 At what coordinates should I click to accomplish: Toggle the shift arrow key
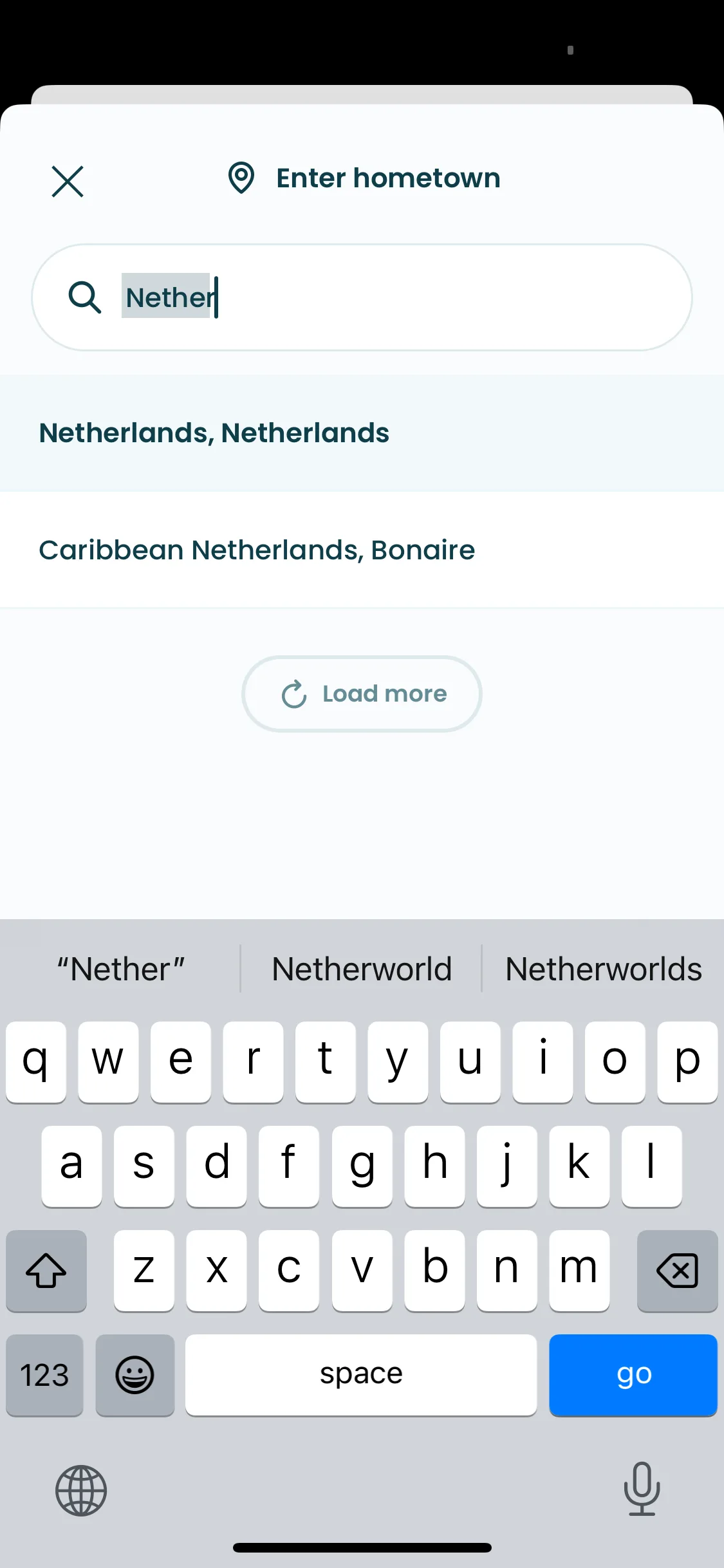(46, 1271)
